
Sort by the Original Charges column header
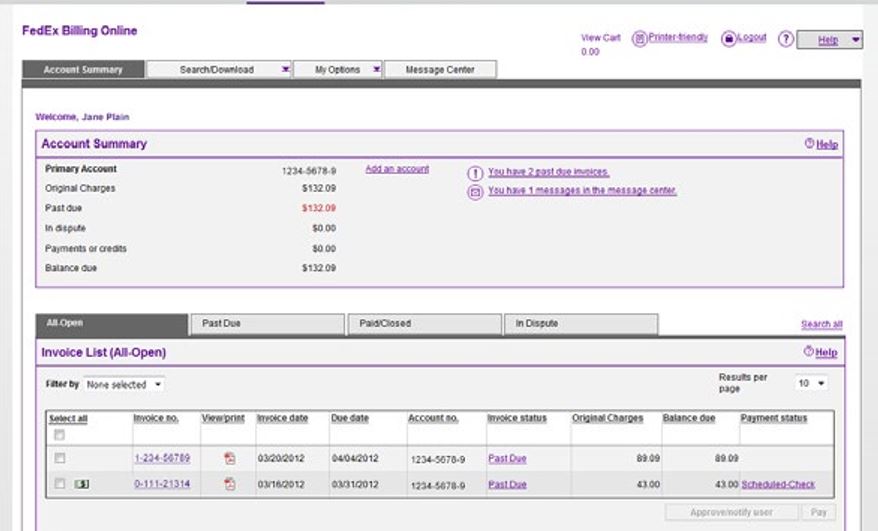click(x=608, y=418)
